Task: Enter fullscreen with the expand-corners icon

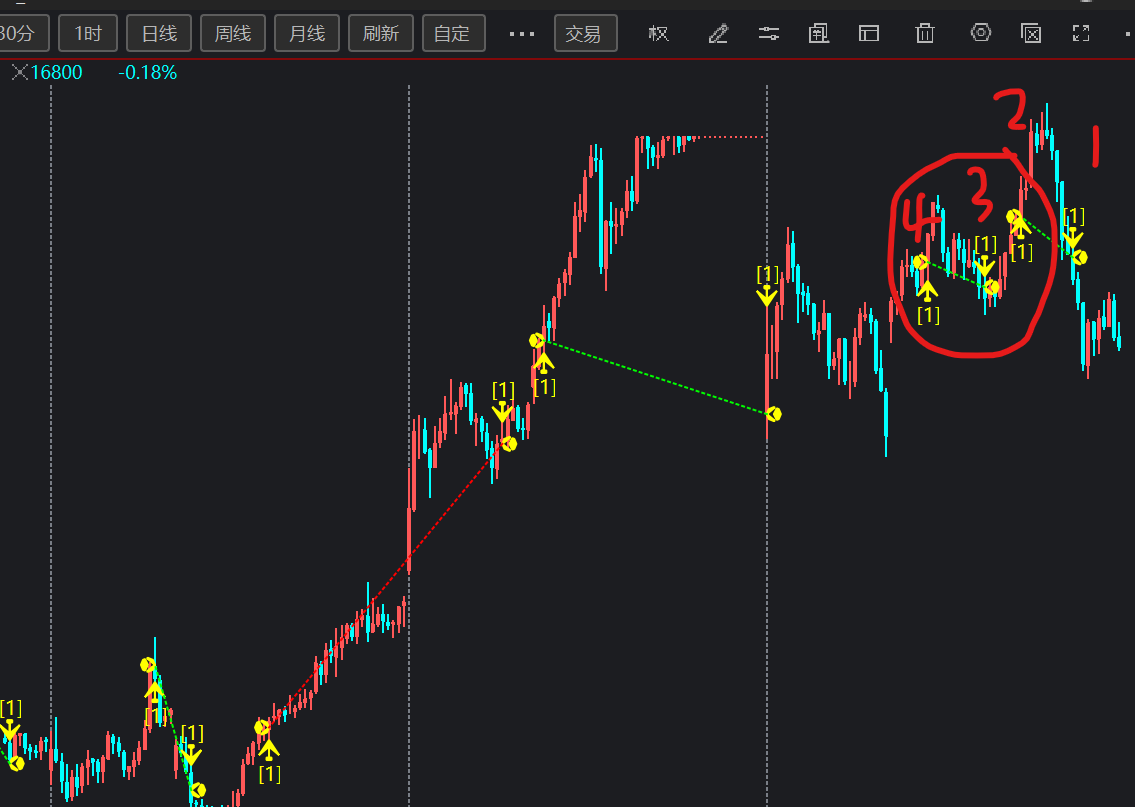Action: tap(1080, 34)
